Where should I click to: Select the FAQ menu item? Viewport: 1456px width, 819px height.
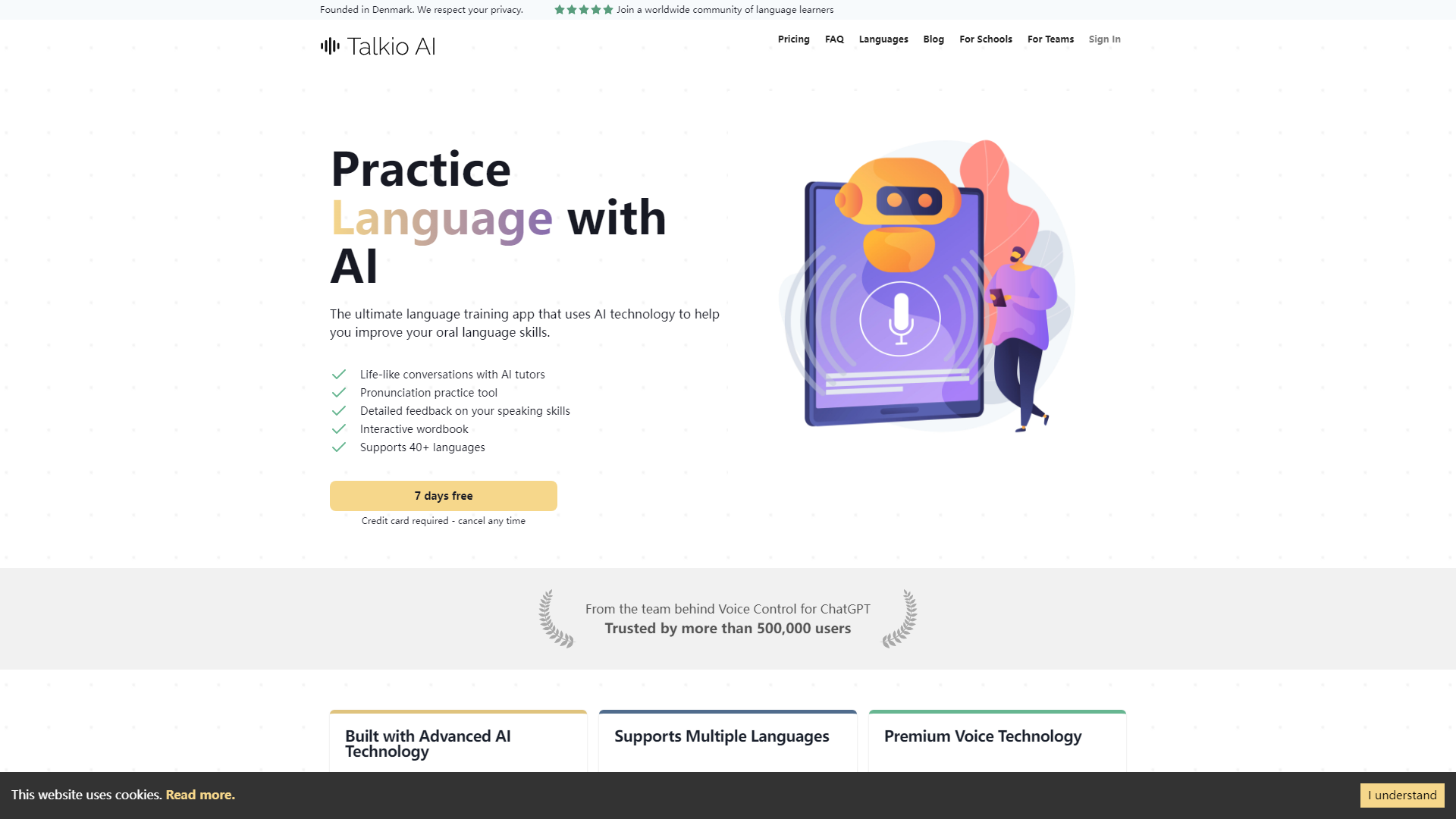pos(834,39)
